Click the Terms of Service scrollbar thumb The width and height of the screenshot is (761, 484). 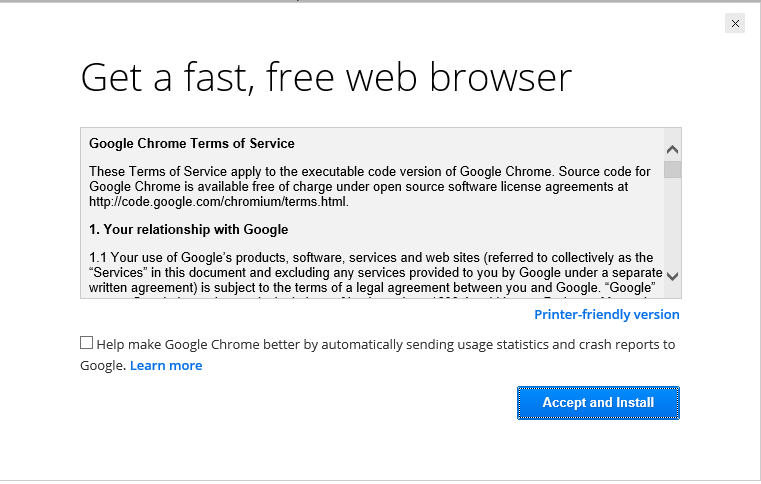pyautogui.click(x=672, y=168)
